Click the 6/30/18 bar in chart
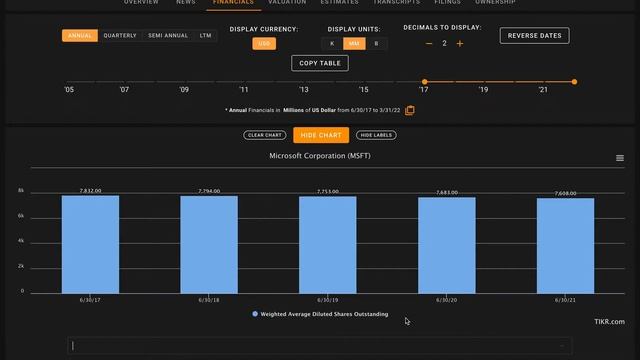 [x=209, y=245]
